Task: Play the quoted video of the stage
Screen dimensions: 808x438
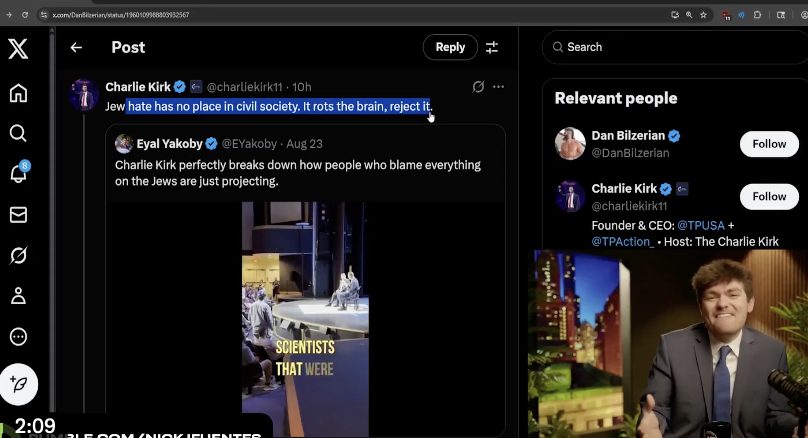Action: (305, 319)
